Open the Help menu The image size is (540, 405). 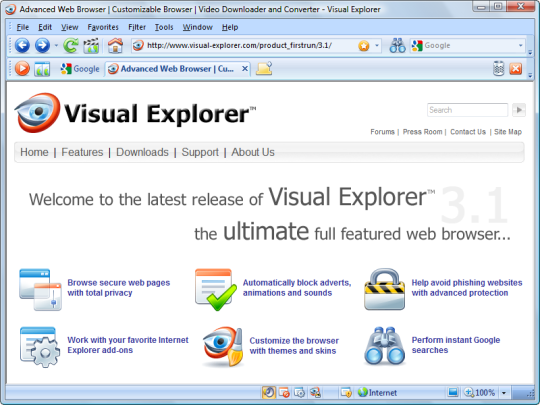(x=230, y=27)
